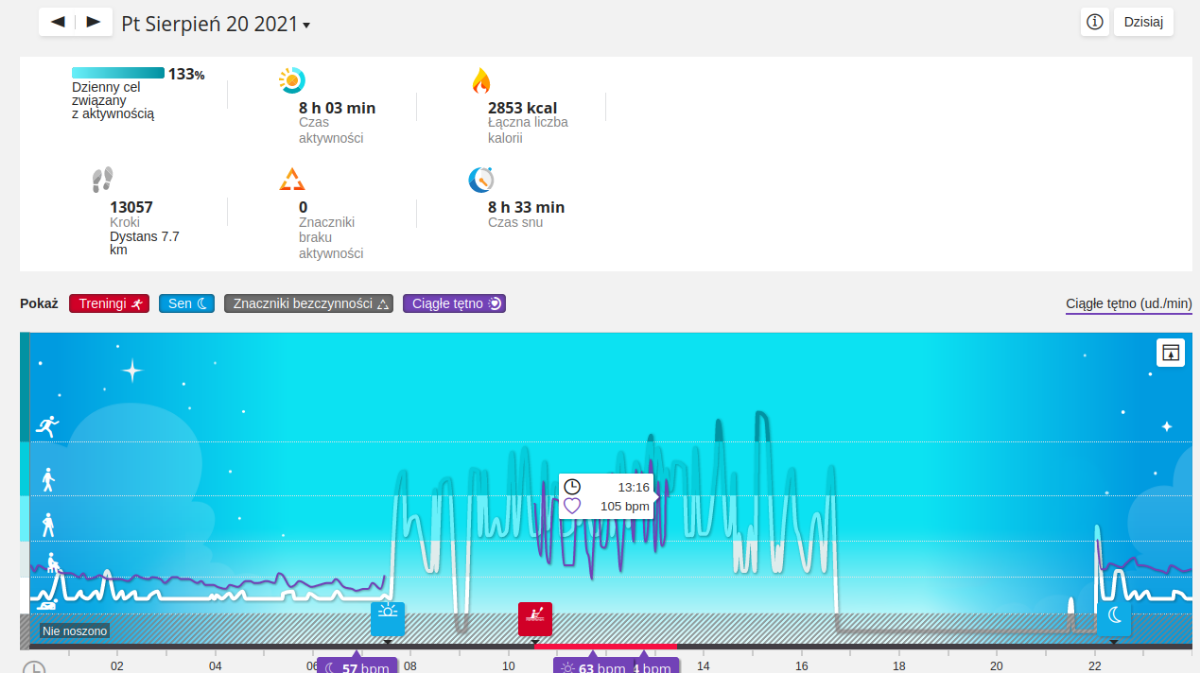This screenshot has height=673, width=1200.
Task: Open the date picker Pt Sierpień 20 2021
Action: 215,24
